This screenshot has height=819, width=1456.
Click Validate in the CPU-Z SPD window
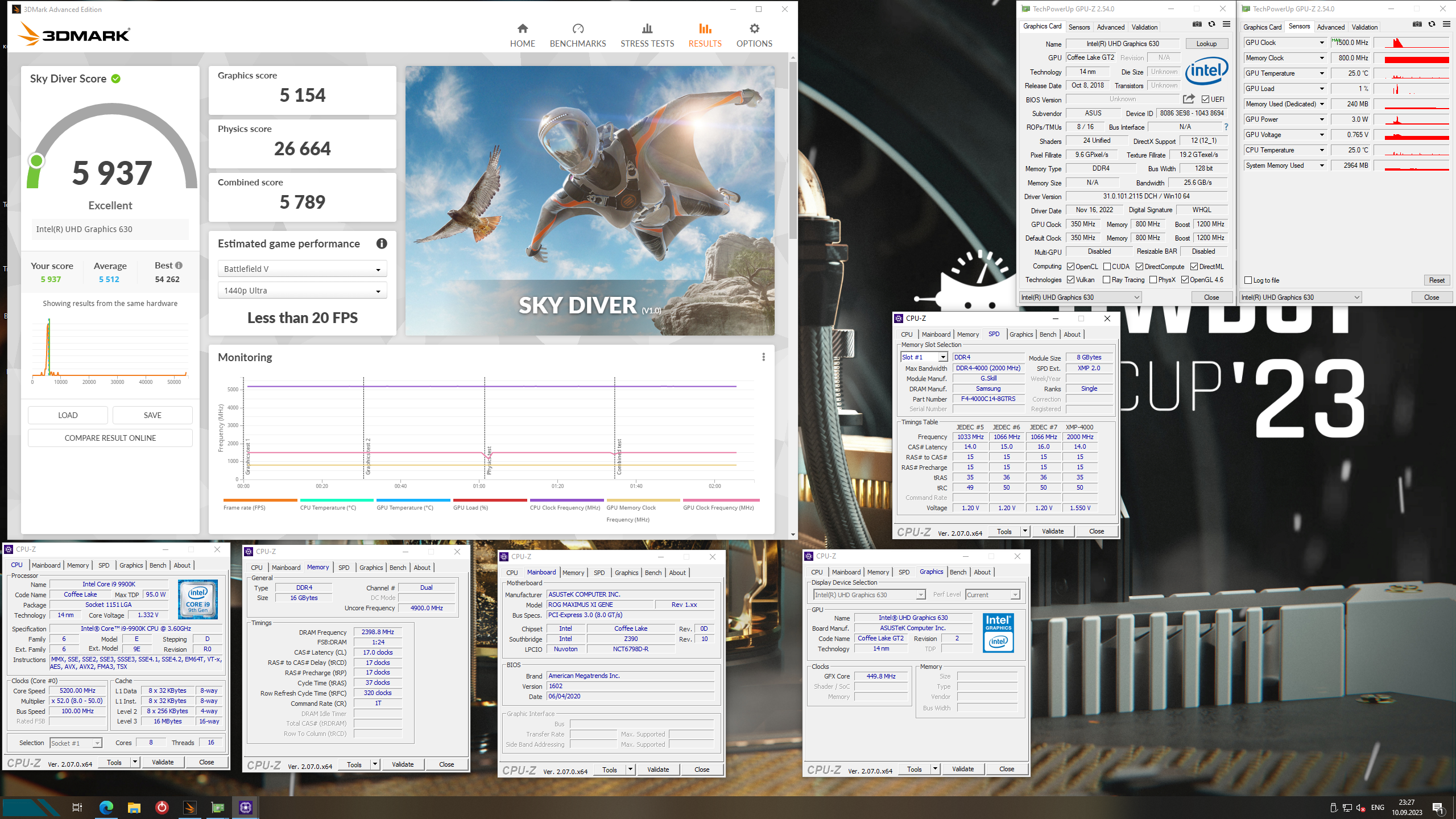(1052, 531)
